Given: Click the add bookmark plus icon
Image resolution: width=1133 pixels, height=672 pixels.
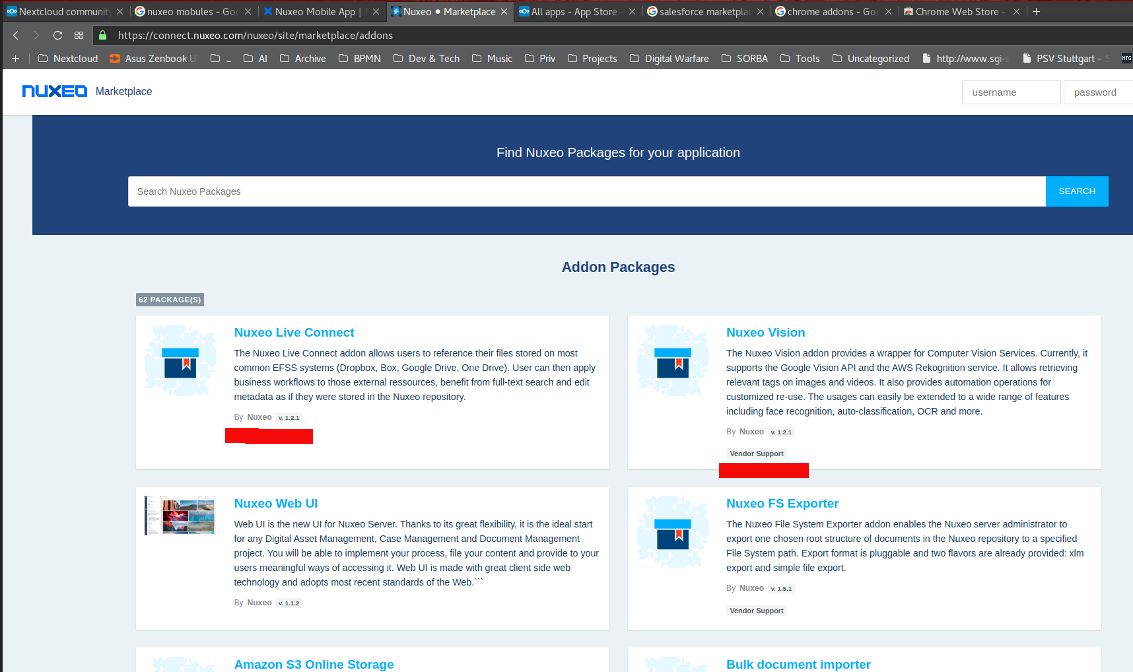Looking at the screenshot, I should click(x=15, y=59).
